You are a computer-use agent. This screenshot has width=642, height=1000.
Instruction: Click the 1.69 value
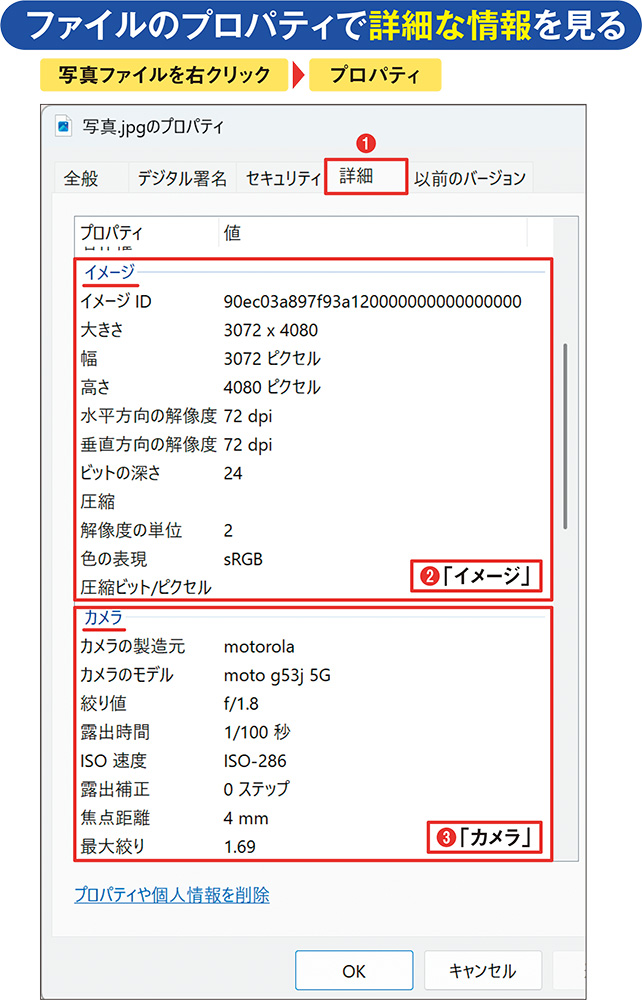pos(239,847)
